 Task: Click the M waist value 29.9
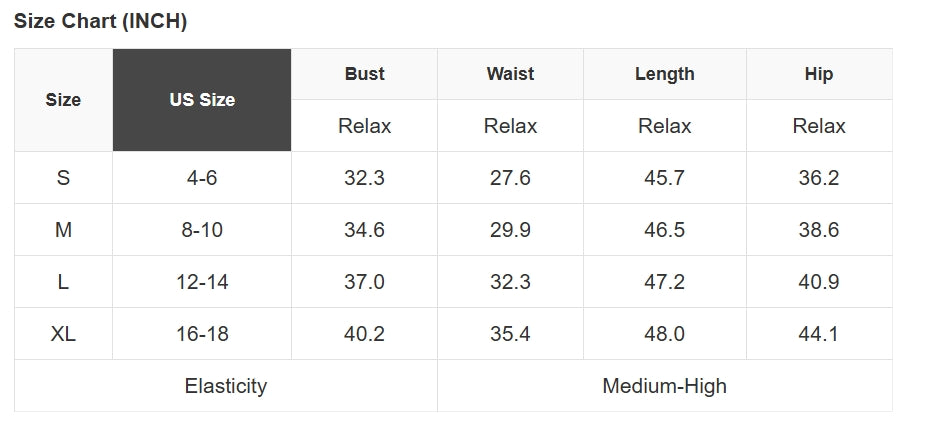[510, 230]
